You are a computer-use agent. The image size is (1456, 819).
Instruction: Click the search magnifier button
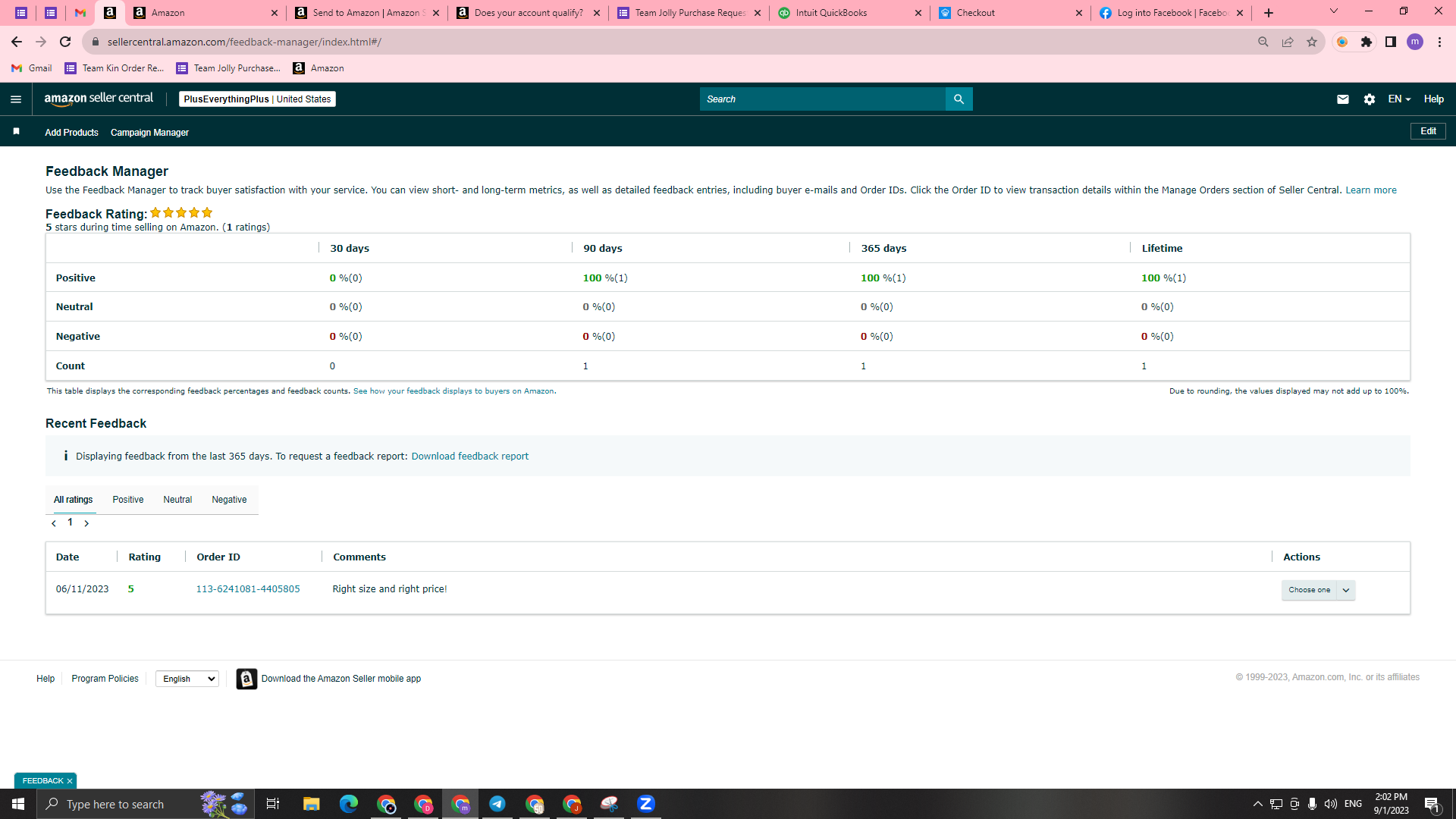pyautogui.click(x=959, y=99)
